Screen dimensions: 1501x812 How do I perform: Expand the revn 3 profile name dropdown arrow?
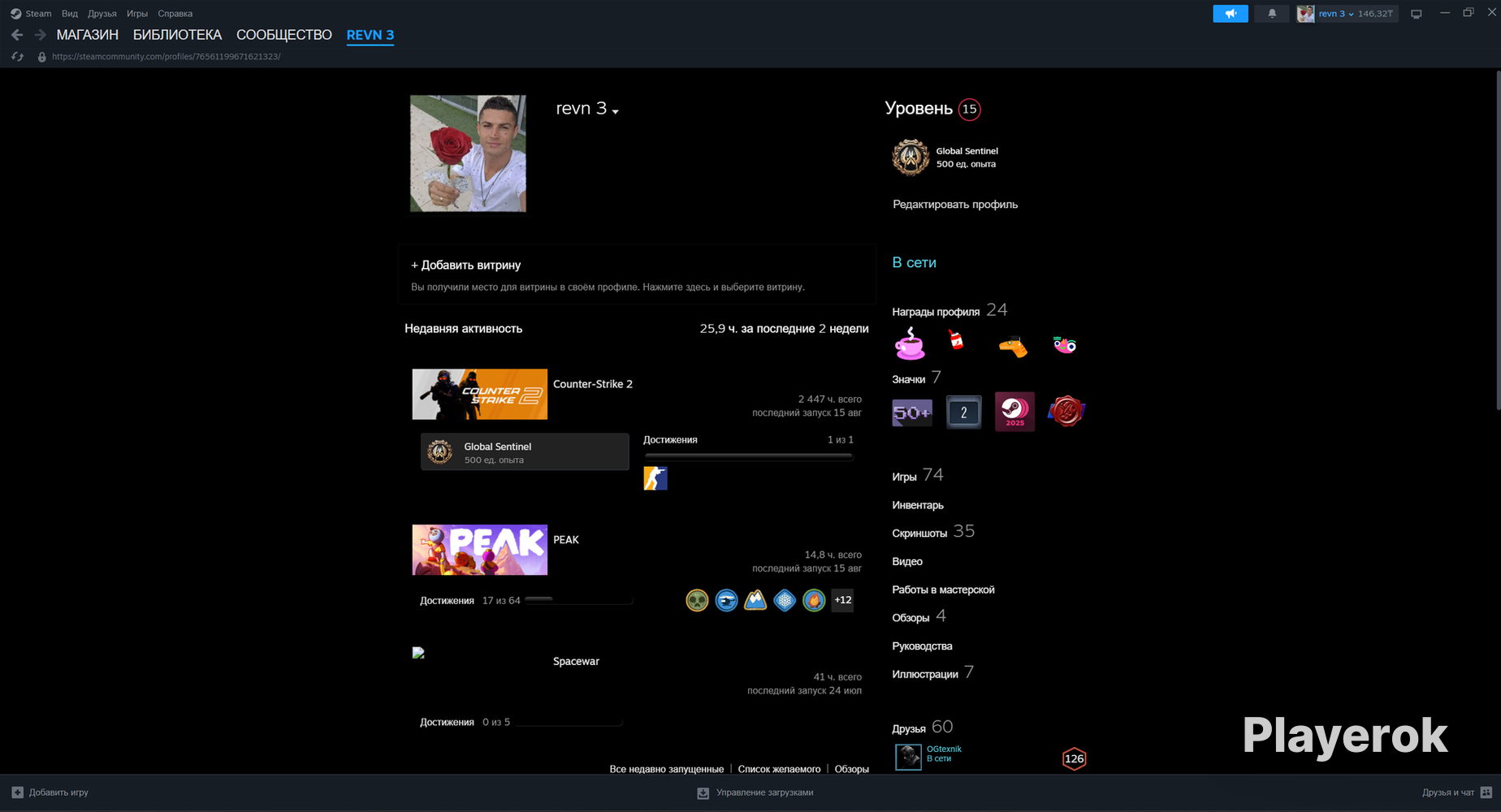[x=616, y=111]
